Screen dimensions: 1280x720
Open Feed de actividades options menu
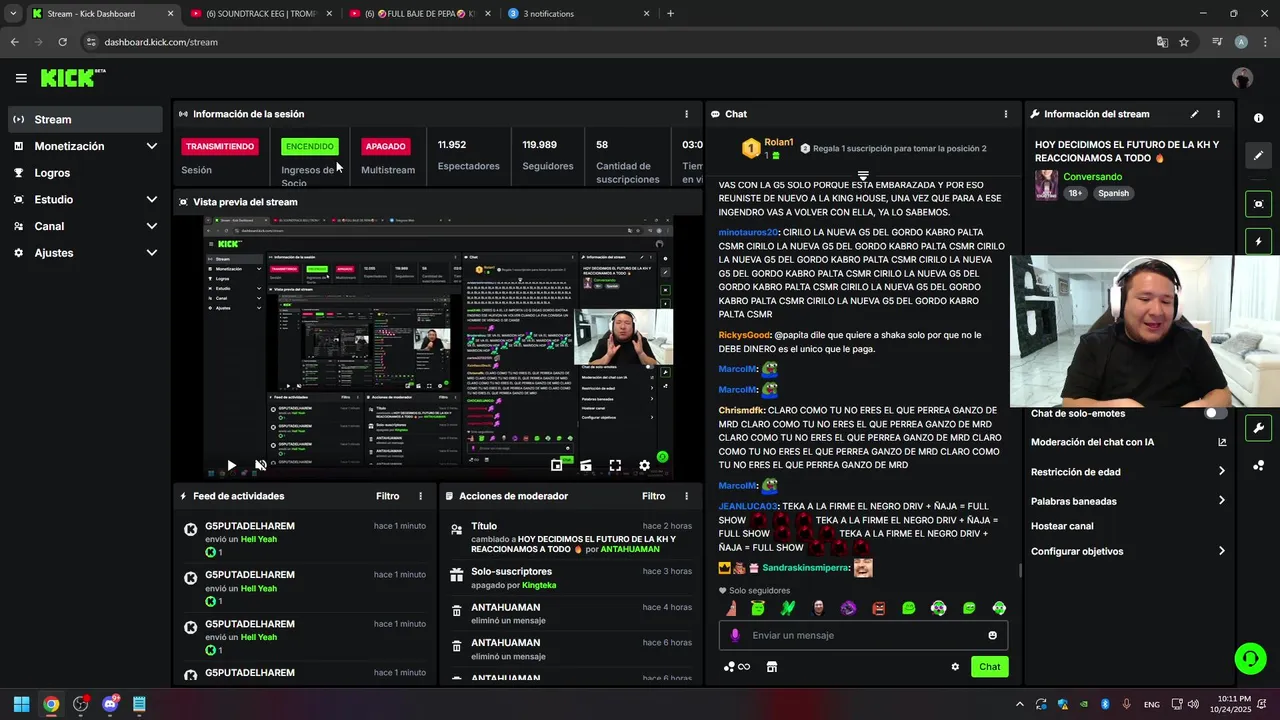[x=420, y=496]
